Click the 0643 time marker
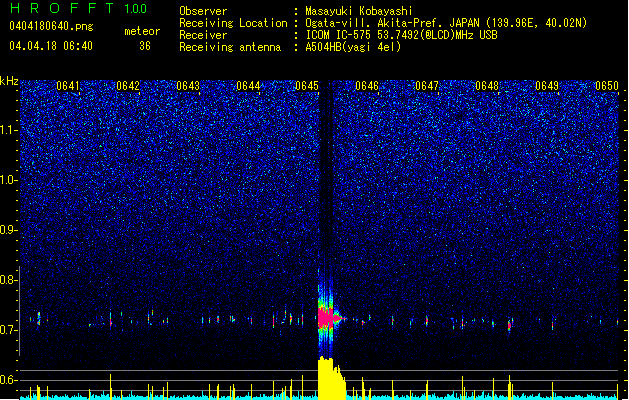This screenshot has height=400, width=629. tap(188, 86)
